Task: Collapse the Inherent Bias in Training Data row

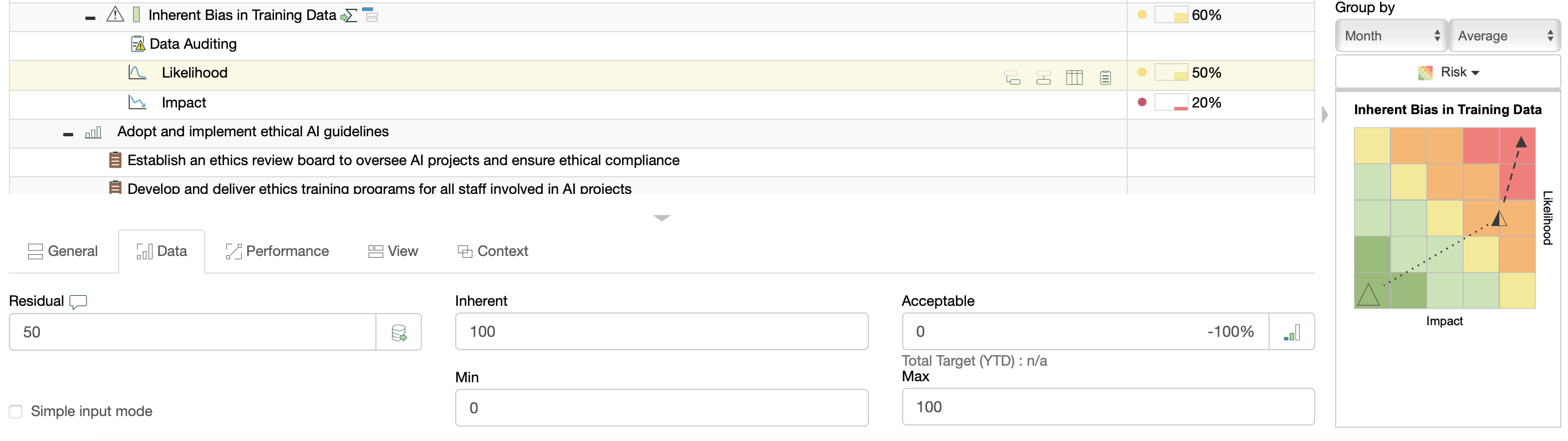Action: (x=90, y=18)
